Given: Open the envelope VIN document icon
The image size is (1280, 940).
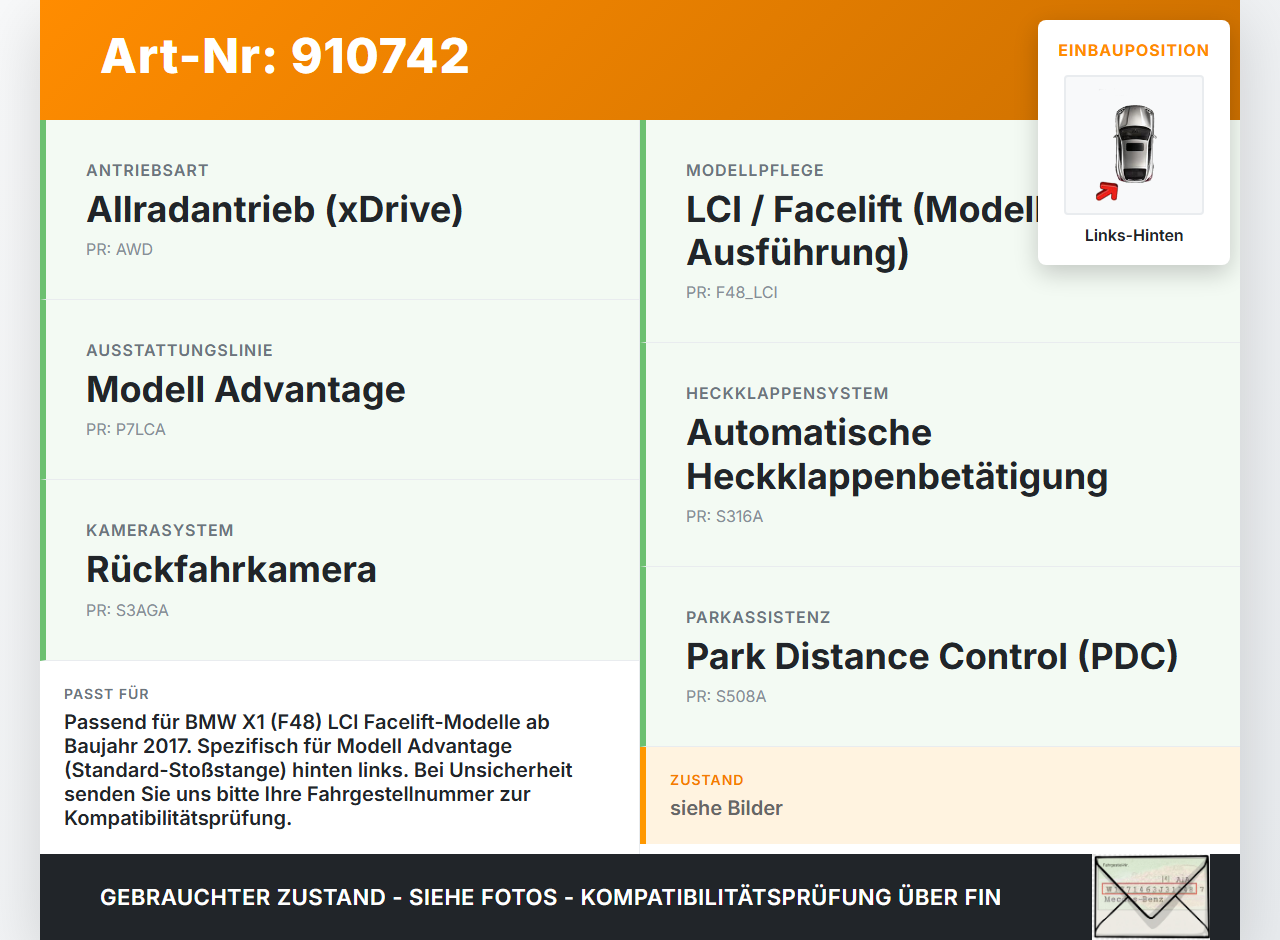Looking at the screenshot, I should [x=1151, y=896].
